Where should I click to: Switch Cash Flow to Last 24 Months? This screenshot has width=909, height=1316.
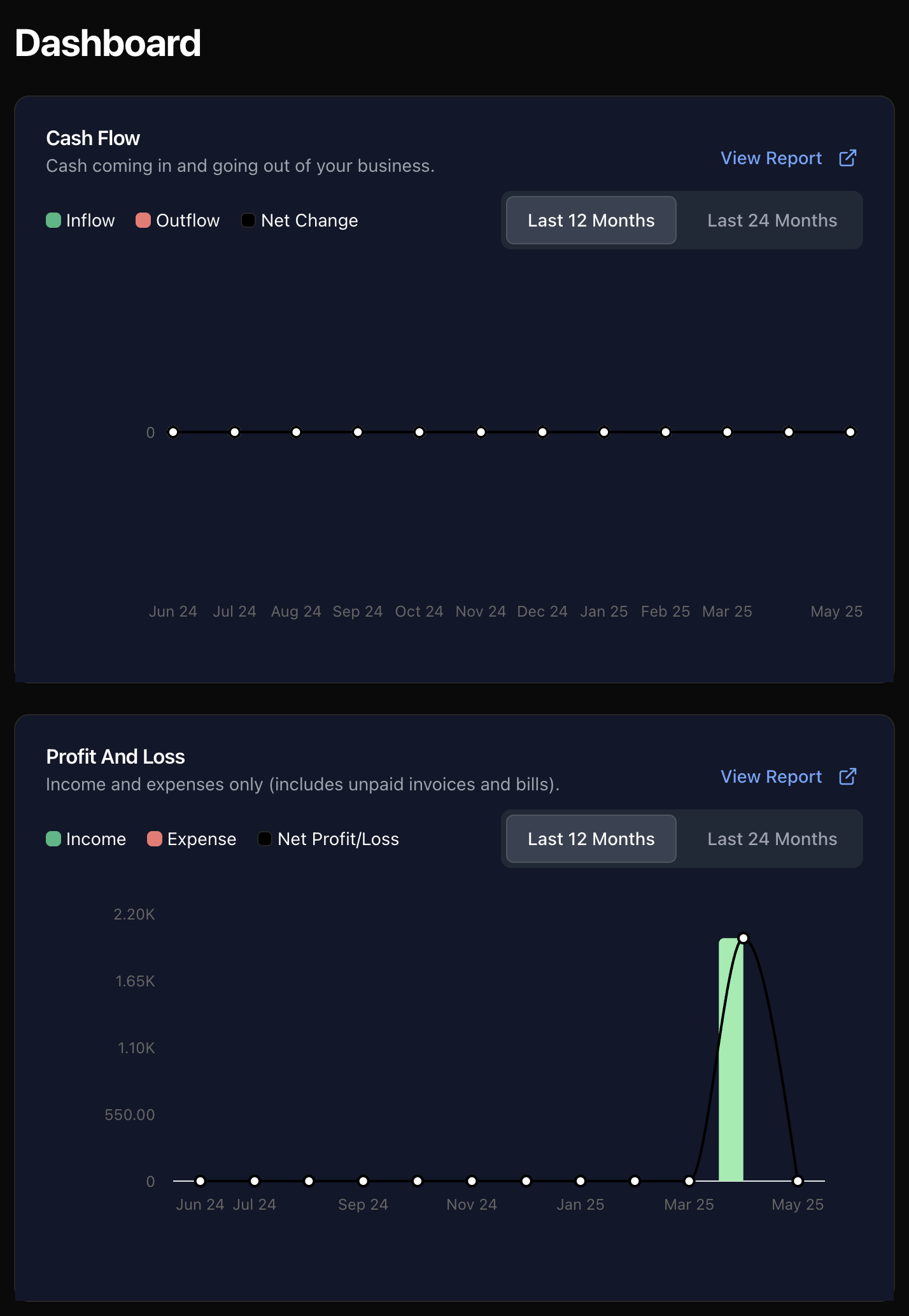click(x=772, y=220)
